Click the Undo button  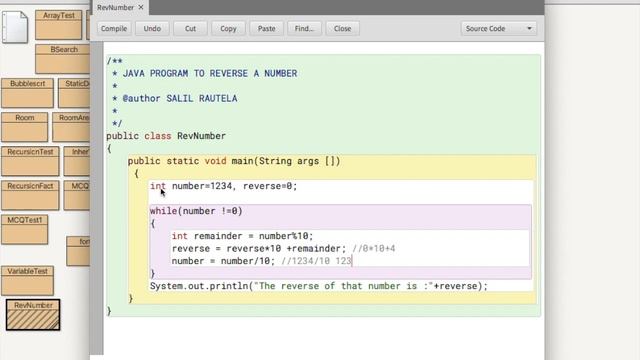152,29
